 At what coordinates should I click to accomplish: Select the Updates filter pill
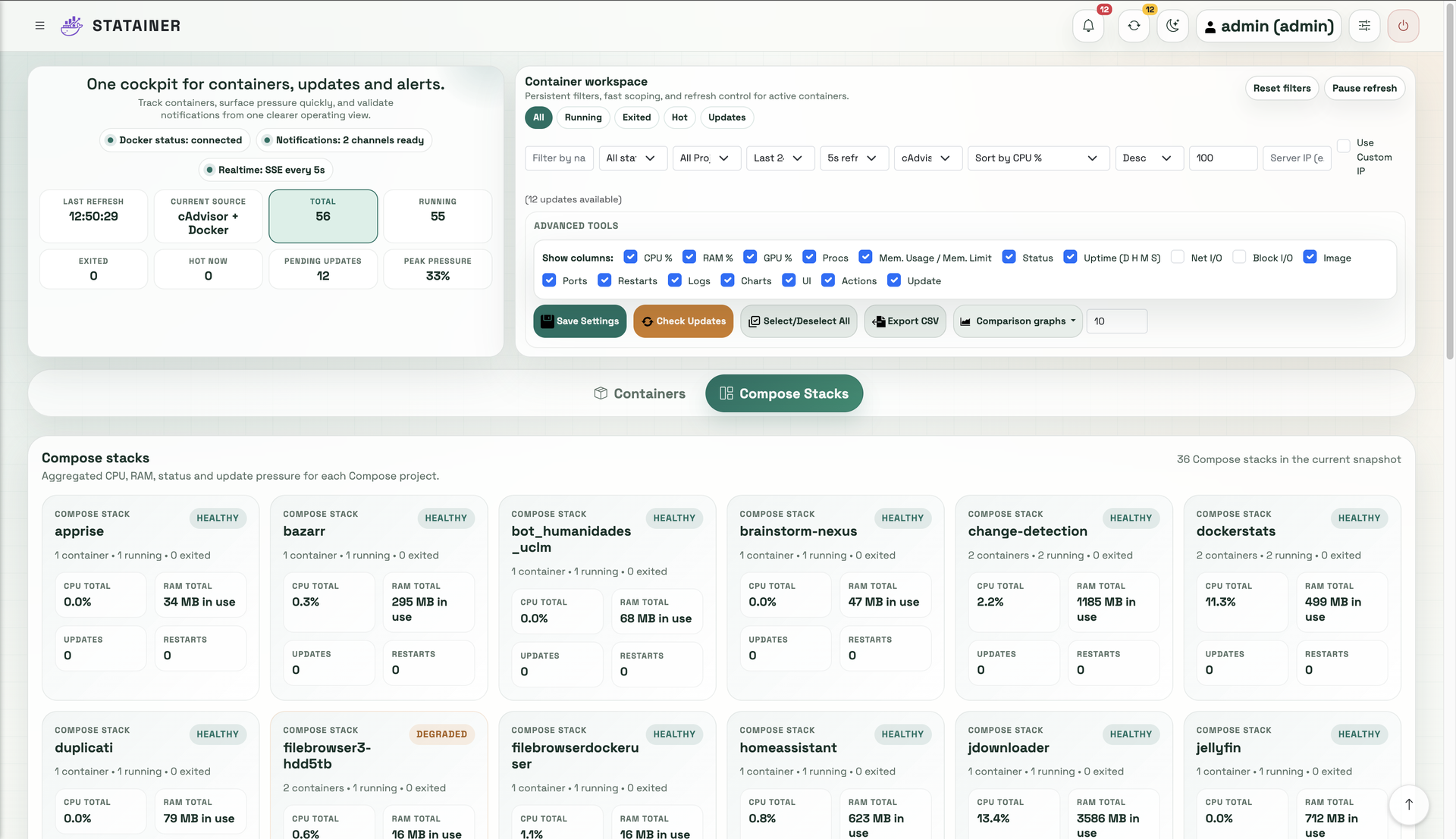726,117
